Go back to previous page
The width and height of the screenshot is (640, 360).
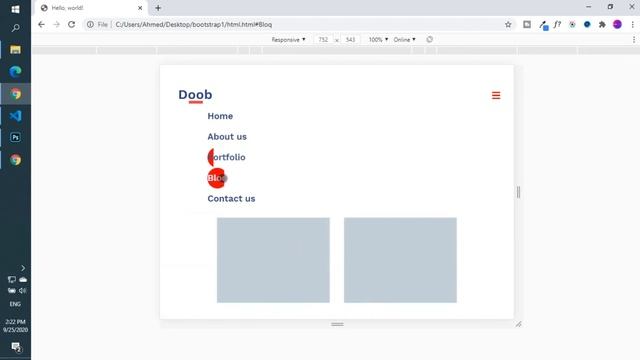coord(41,24)
